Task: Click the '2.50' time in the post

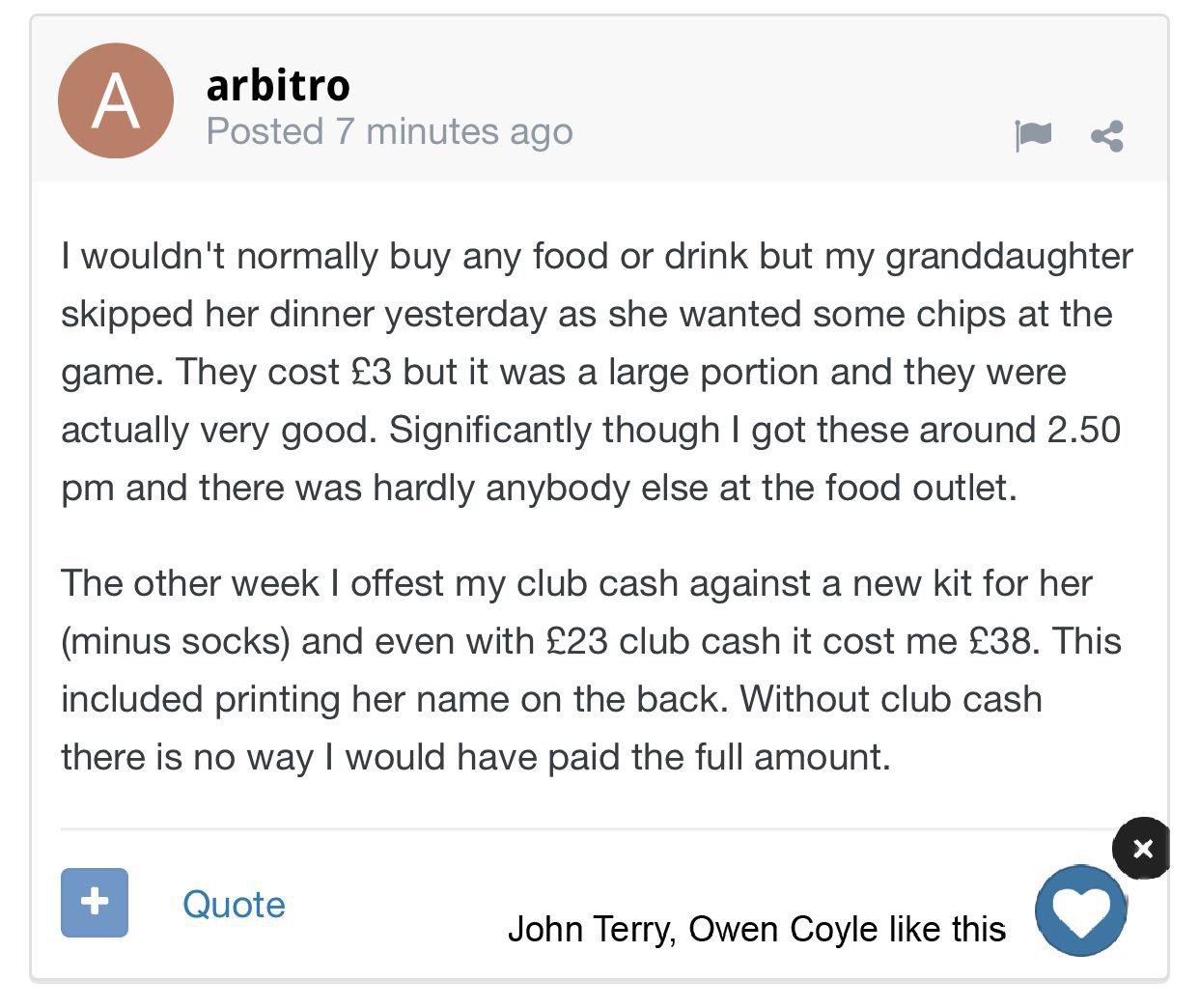Action: click(x=1083, y=430)
